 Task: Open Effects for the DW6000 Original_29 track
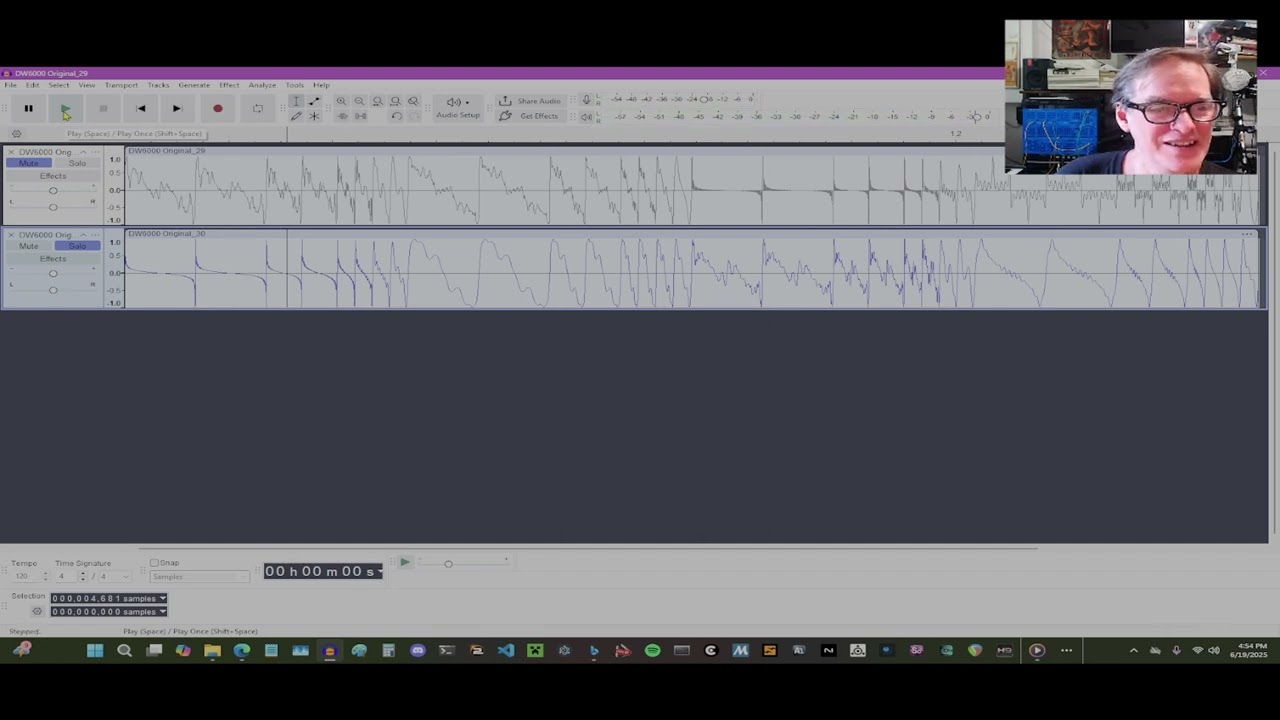[x=53, y=176]
